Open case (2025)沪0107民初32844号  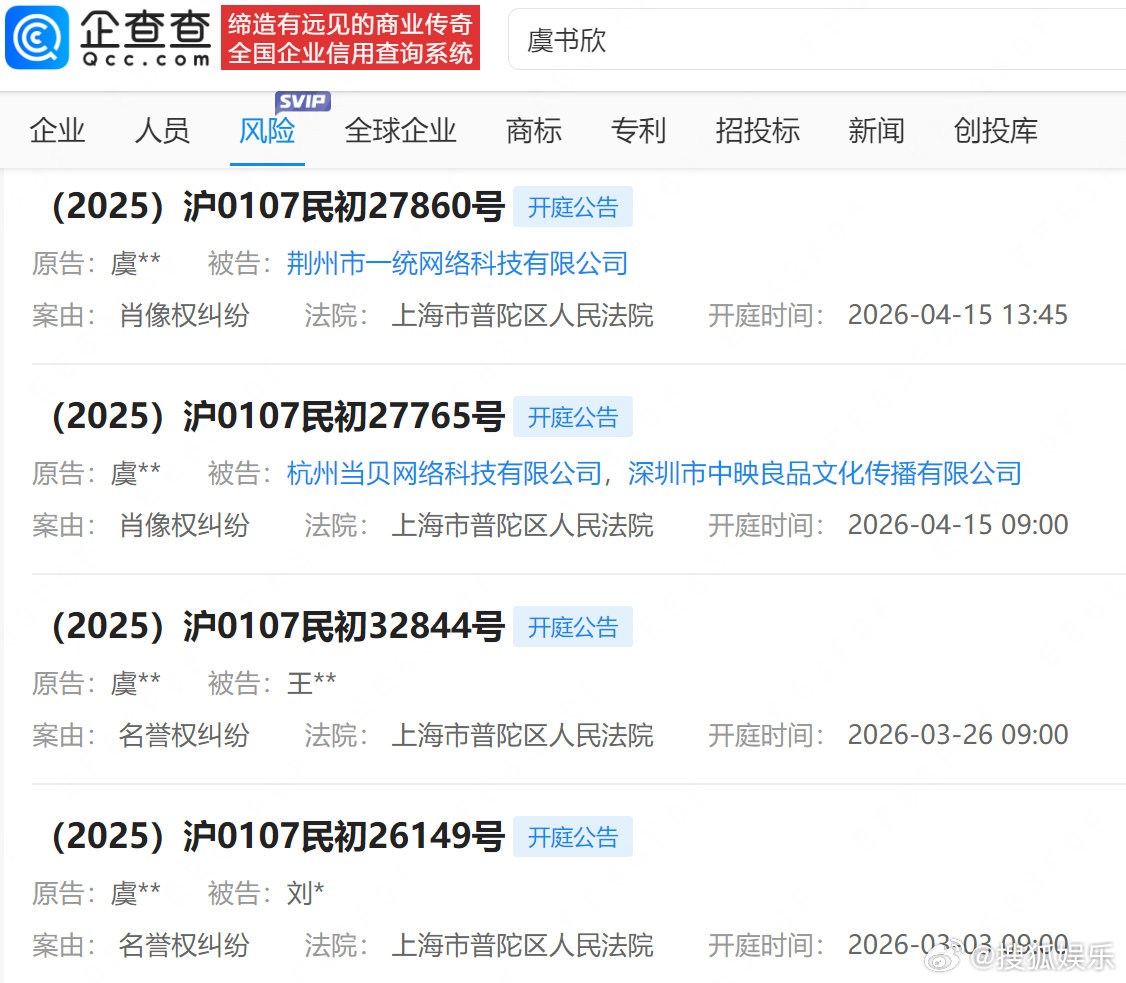pyautogui.click(x=279, y=627)
